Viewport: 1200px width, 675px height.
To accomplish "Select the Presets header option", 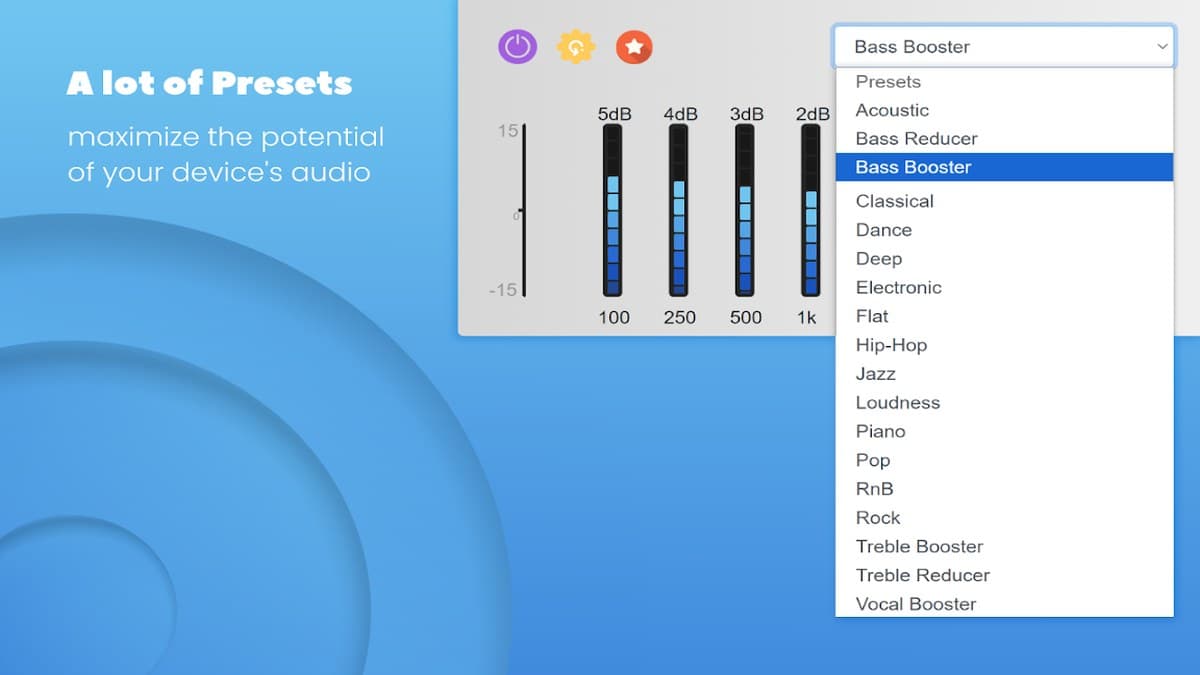I will point(1004,82).
